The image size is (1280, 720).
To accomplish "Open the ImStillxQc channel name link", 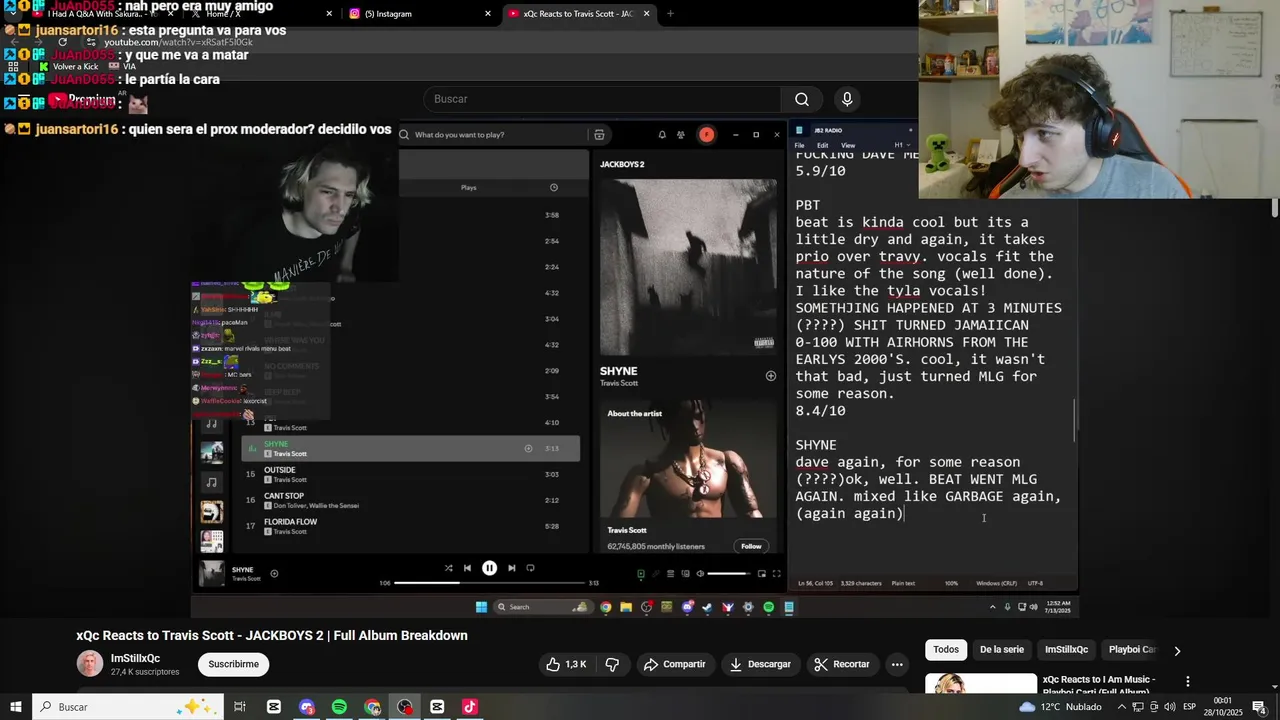I will [x=135, y=658].
